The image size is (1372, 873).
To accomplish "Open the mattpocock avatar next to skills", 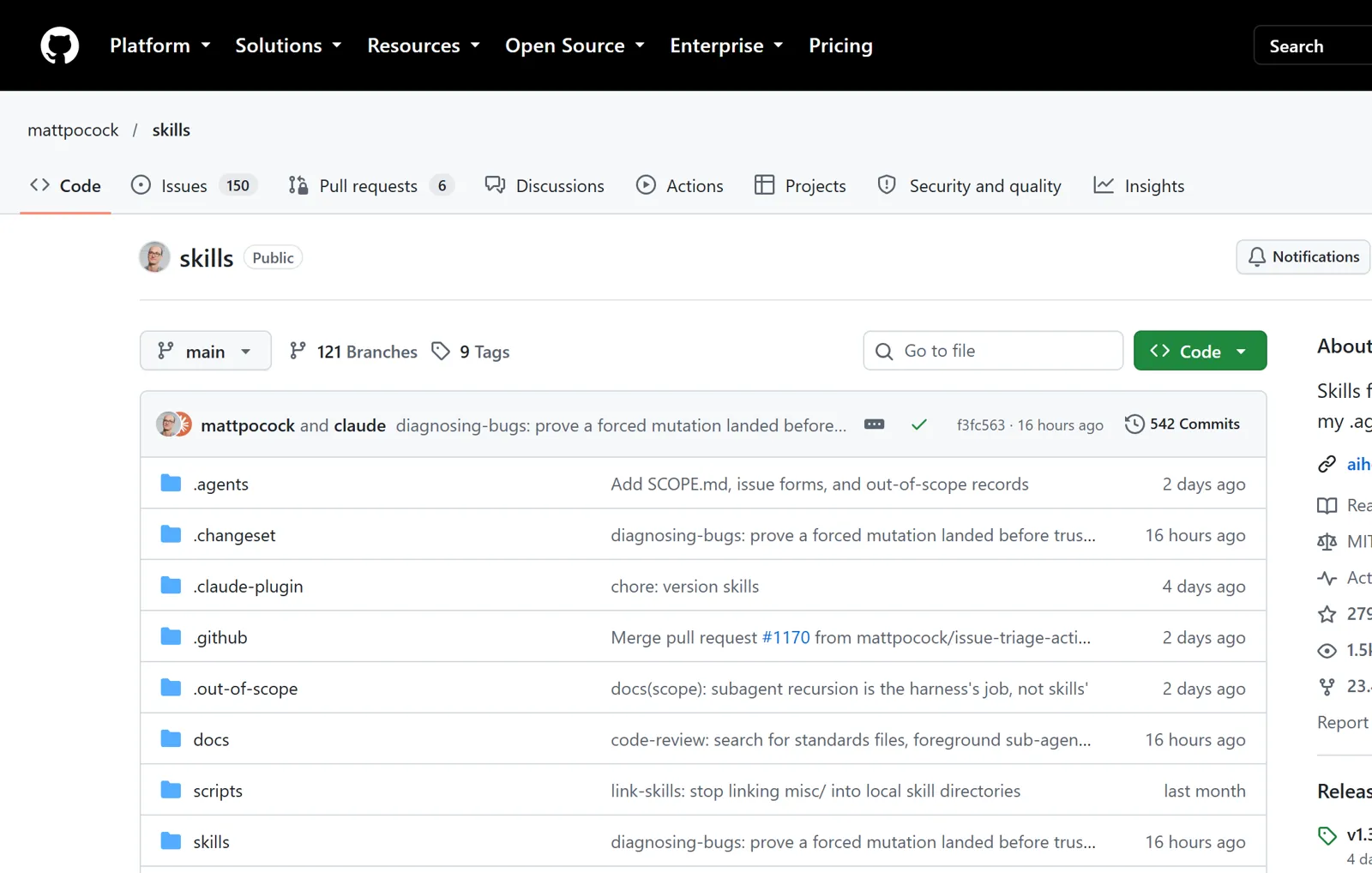I will point(154,257).
